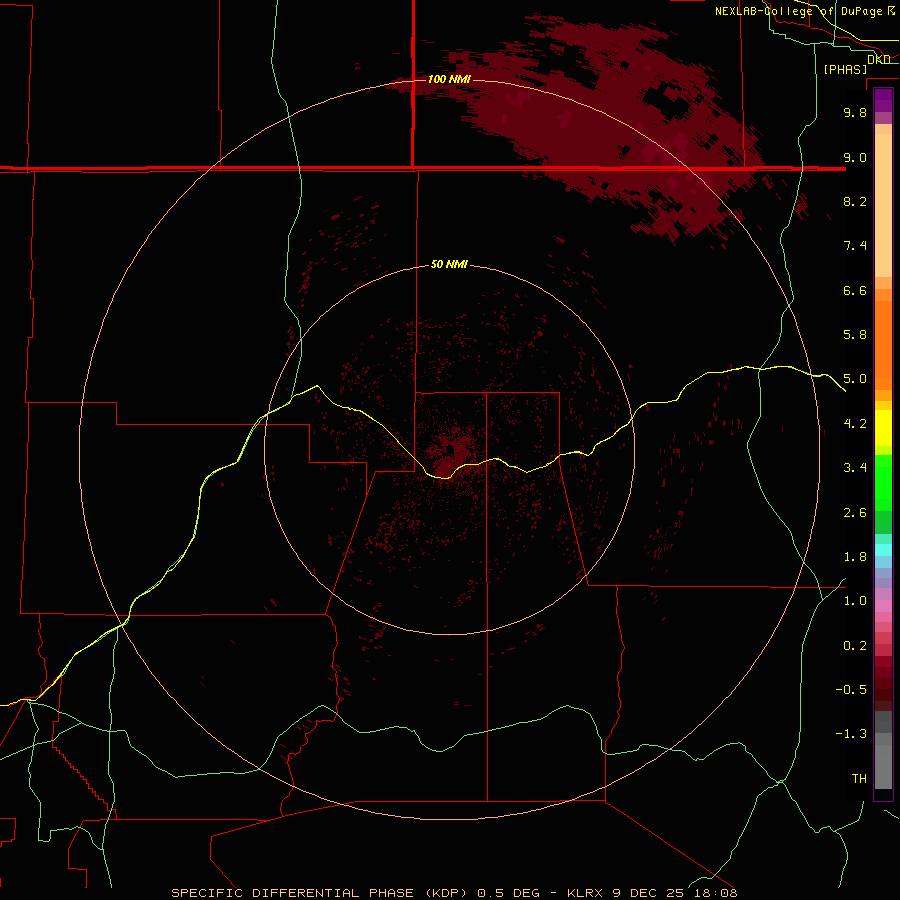Viewport: 900px width, 900px height.
Task: Click the 0.2 legend value
Action: click(855, 646)
